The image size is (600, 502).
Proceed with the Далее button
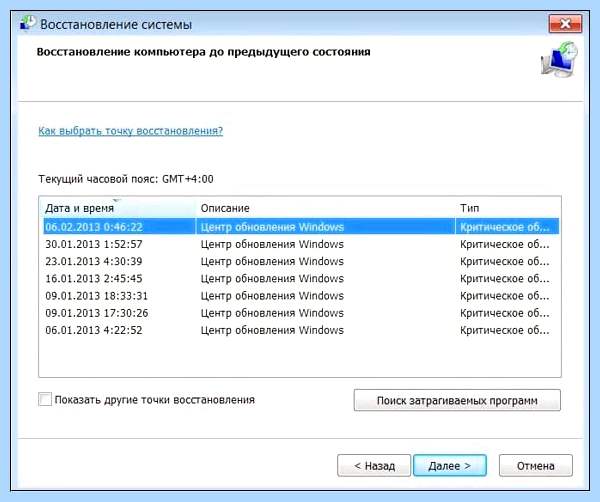(x=450, y=465)
